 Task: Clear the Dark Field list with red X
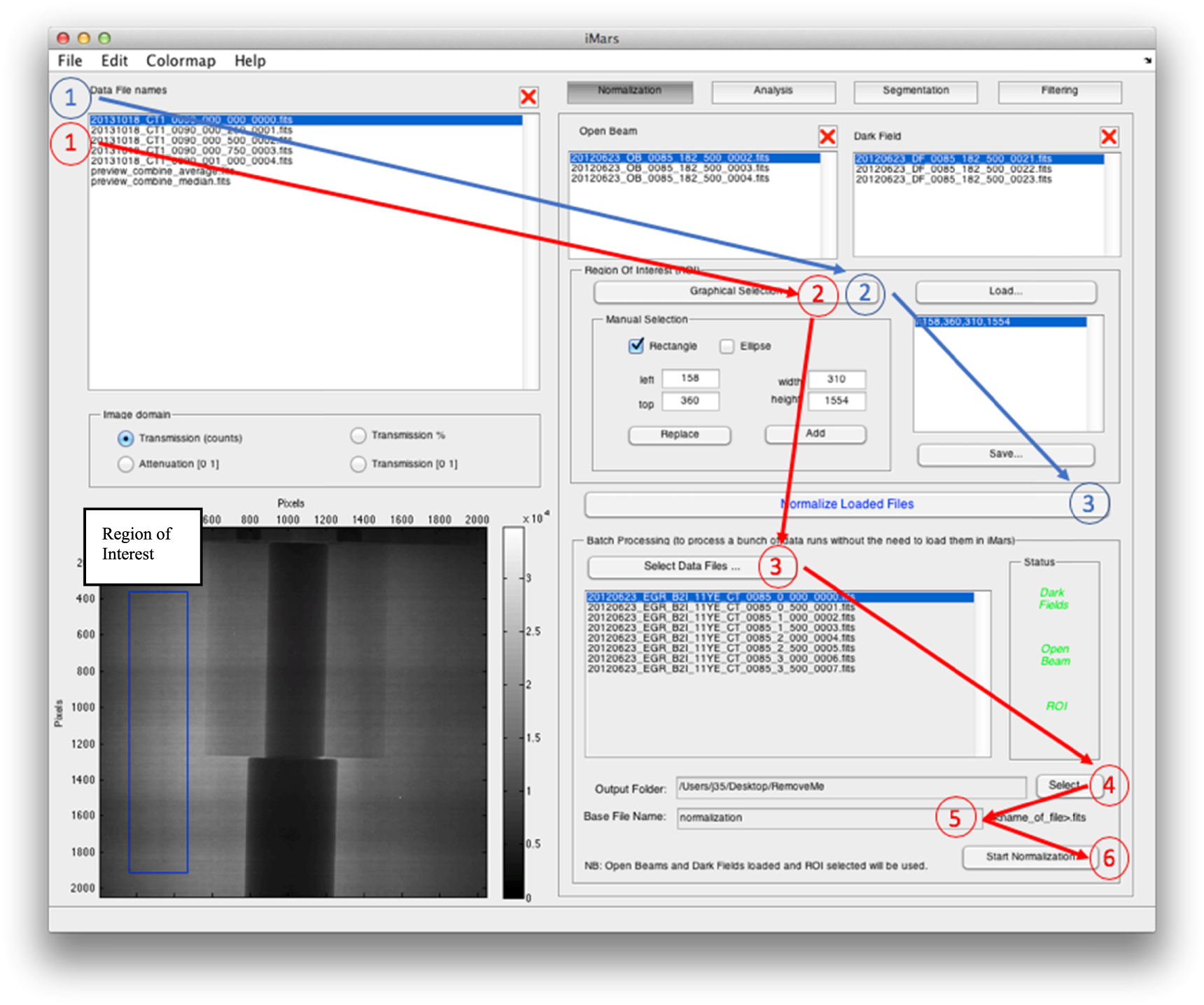pos(1109,136)
